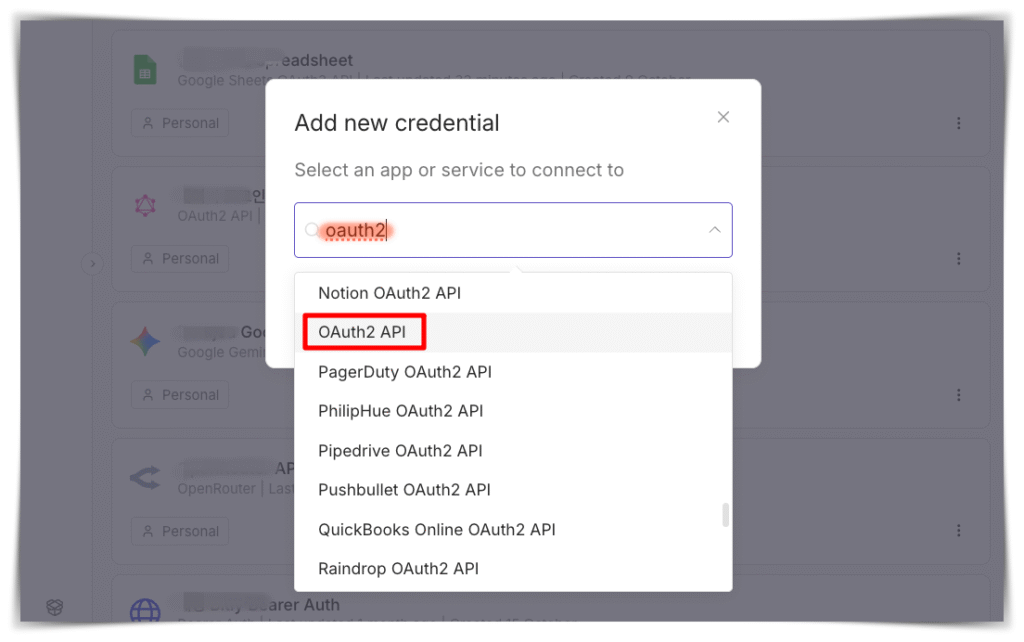Collapse the credential search dropdown arrow

point(715,230)
